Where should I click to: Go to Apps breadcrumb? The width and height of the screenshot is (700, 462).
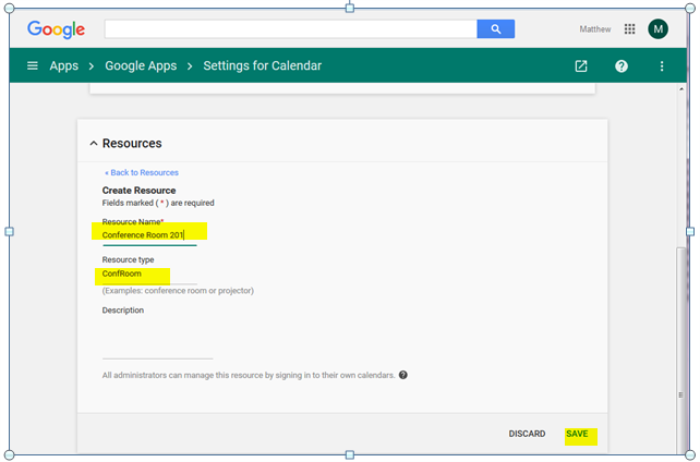click(x=64, y=66)
